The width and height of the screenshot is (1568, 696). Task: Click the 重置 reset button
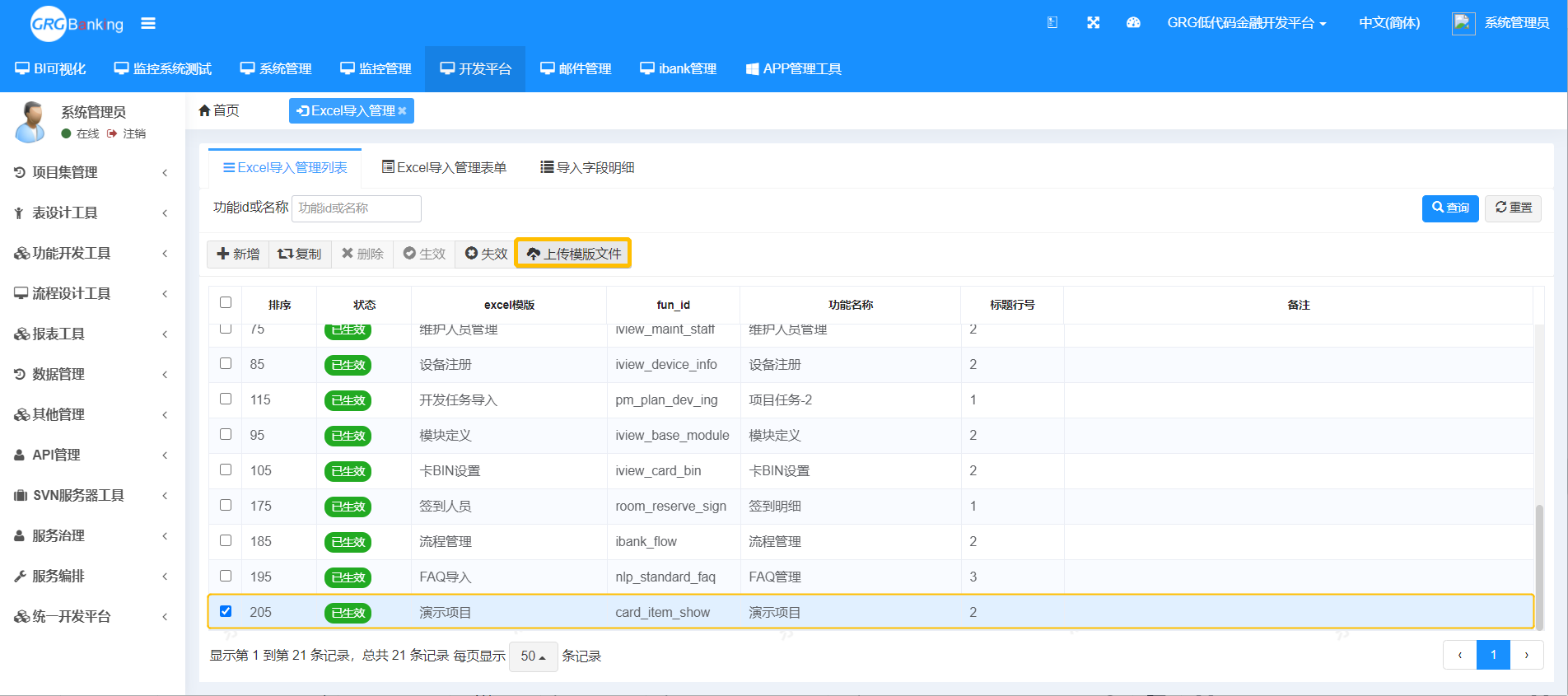1514,208
